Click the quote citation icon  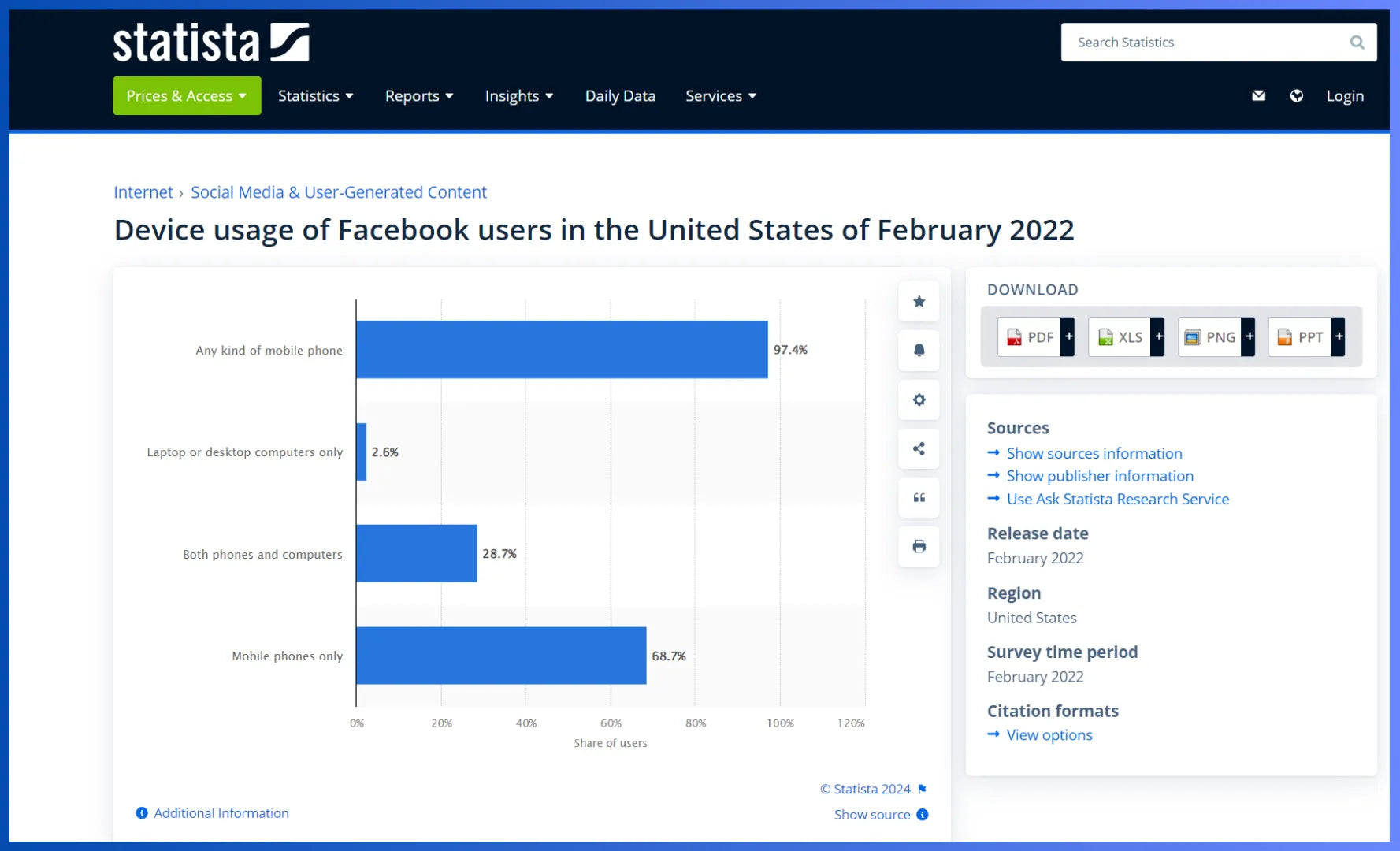tap(919, 497)
